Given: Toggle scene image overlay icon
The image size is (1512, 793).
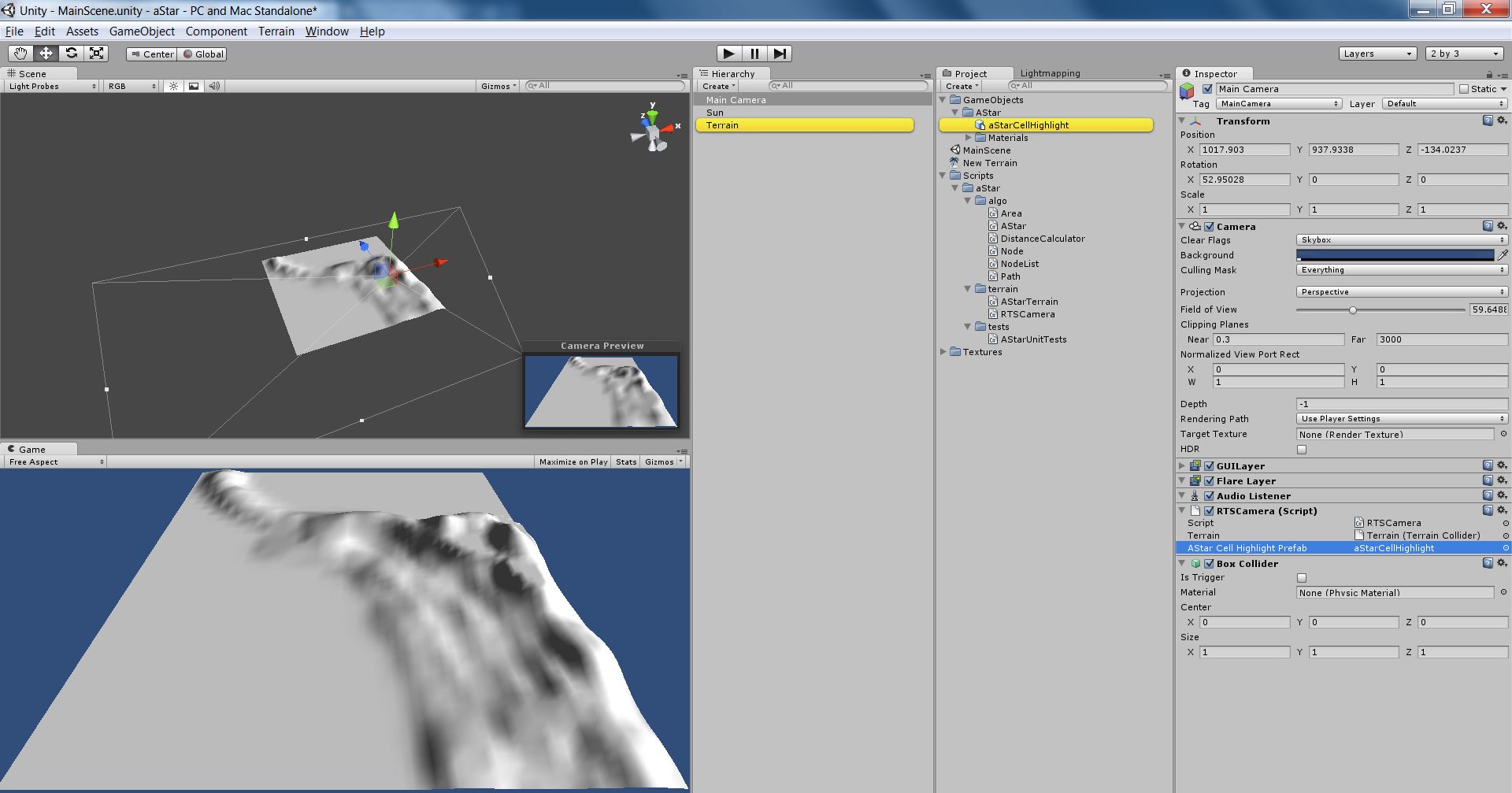Looking at the screenshot, I should (194, 86).
